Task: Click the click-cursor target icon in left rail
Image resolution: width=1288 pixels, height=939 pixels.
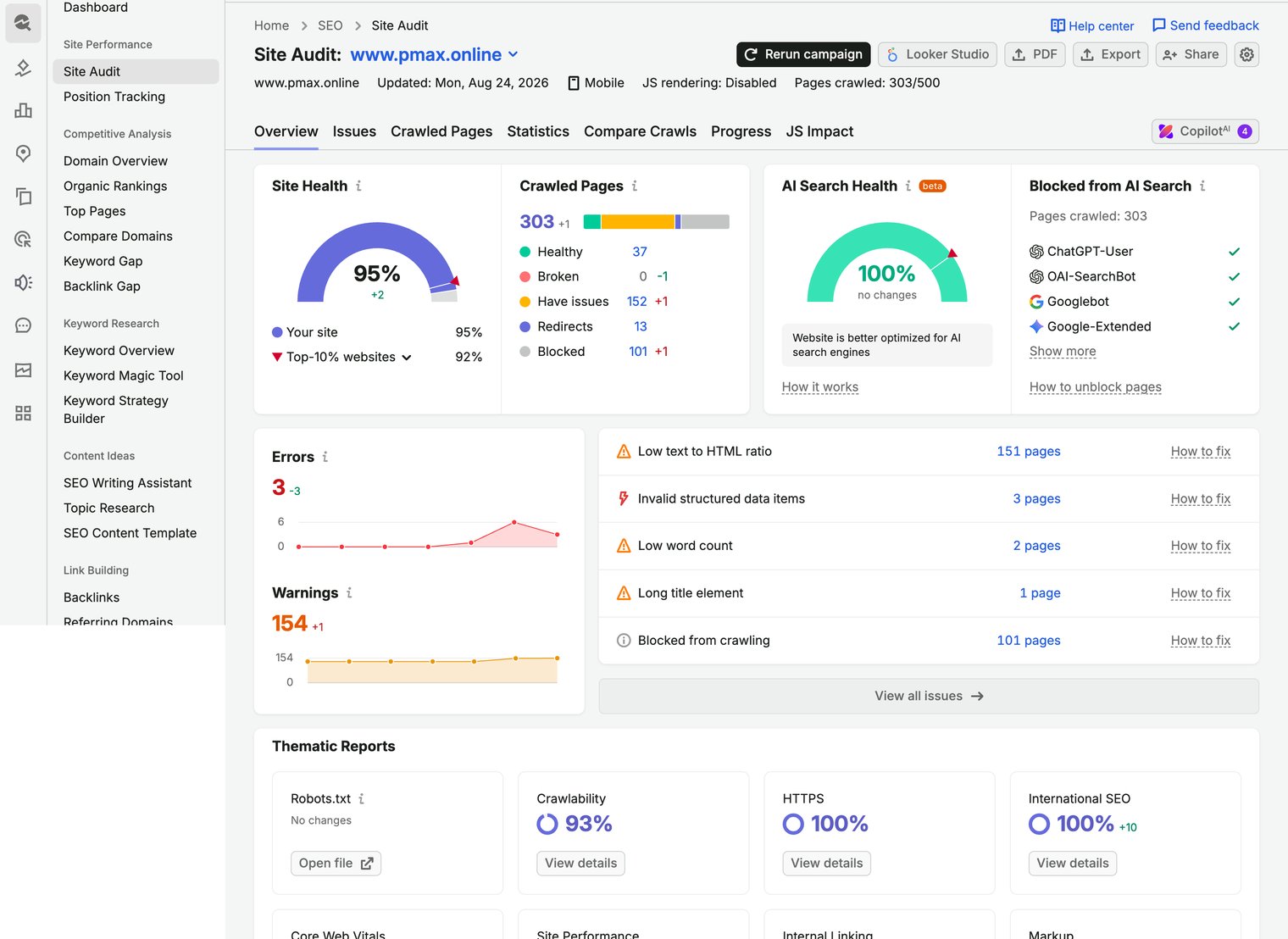Action: coord(24,239)
